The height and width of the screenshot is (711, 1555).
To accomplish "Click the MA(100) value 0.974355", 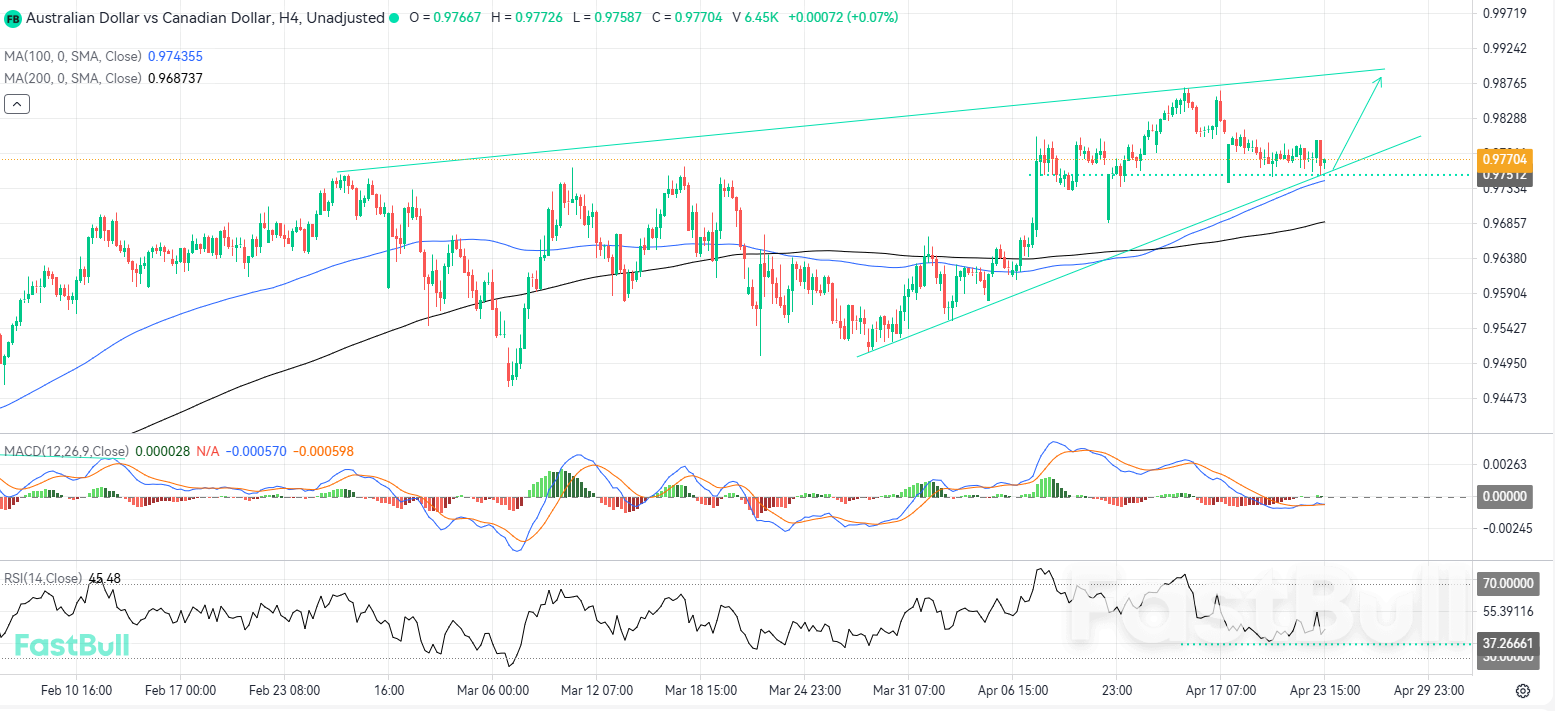I will (175, 57).
